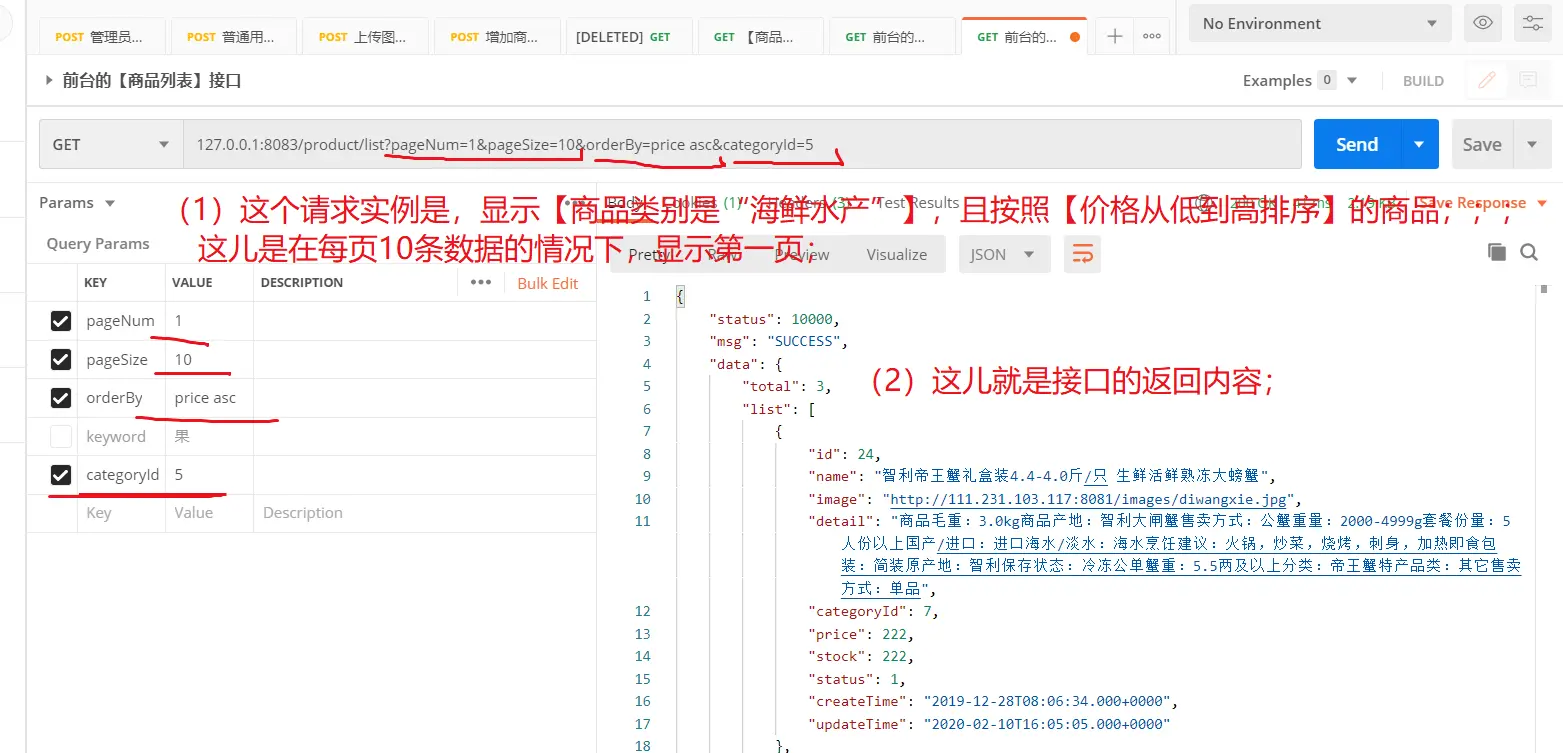Click the three-dot tab options icon
The height and width of the screenshot is (753, 1563).
(x=1152, y=36)
